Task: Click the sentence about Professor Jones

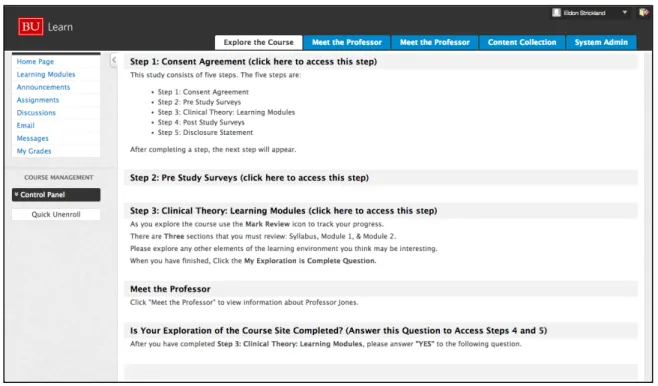Action: coord(244,302)
